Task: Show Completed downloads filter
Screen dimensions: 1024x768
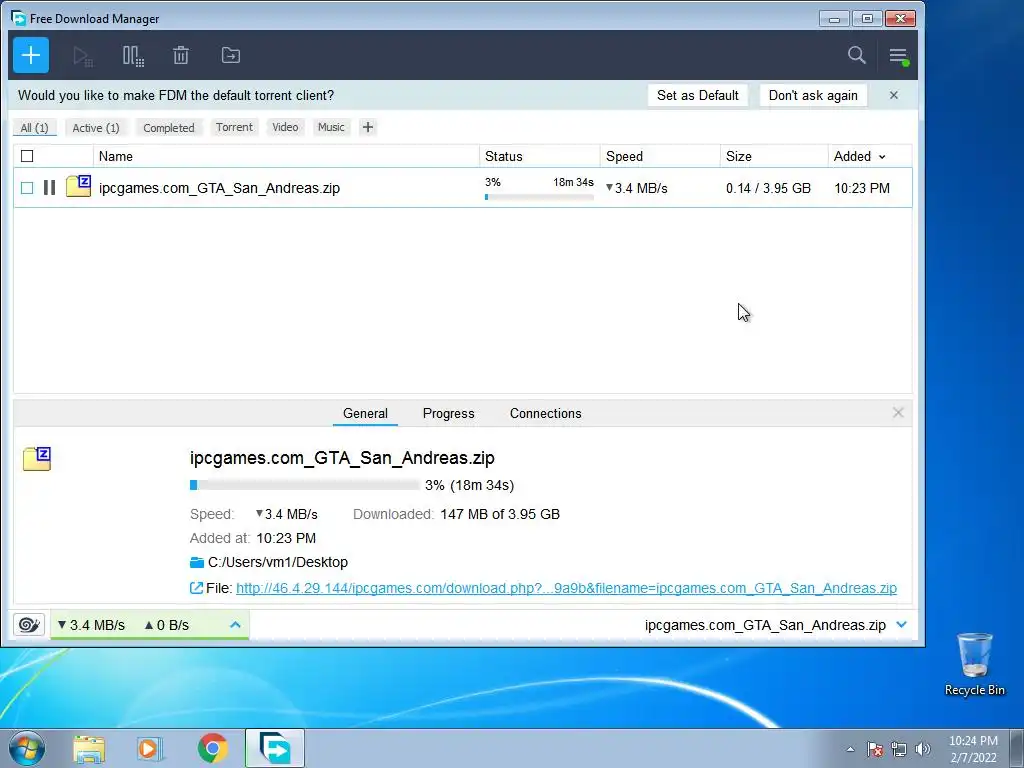Action: coord(169,128)
